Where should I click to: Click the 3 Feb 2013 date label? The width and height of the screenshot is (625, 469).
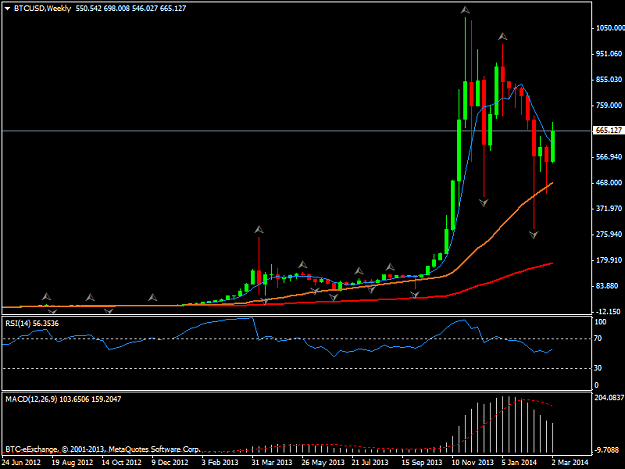(220, 462)
